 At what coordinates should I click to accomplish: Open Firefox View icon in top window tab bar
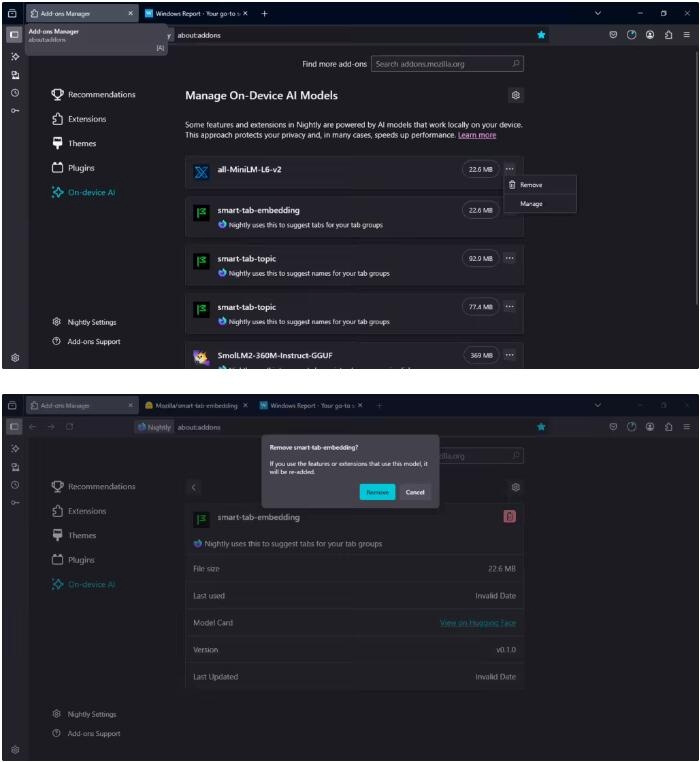(x=12, y=14)
